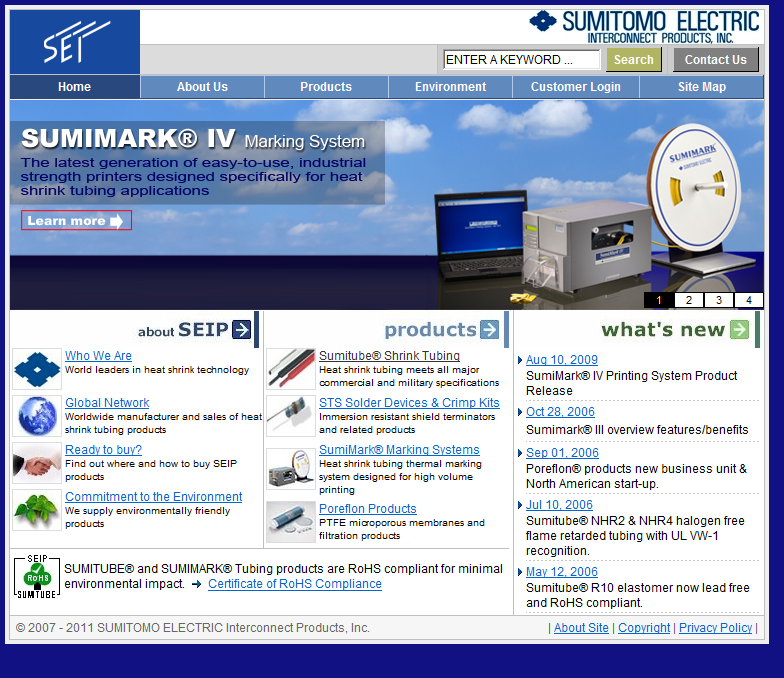Click the SumiMark printer thumbnail
Image resolution: width=784 pixels, height=678 pixels.
[291, 469]
